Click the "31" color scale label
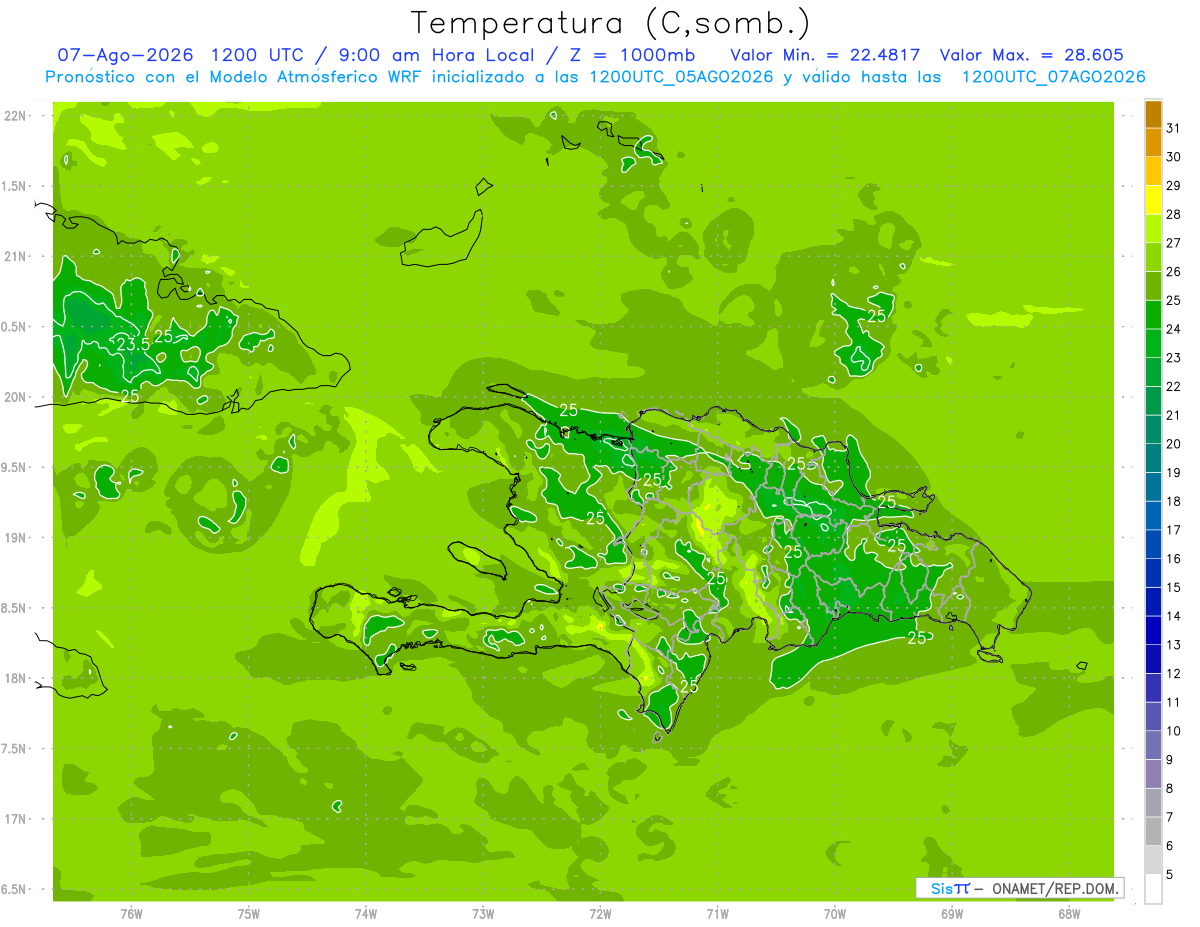1200x927 pixels. [x=1174, y=127]
